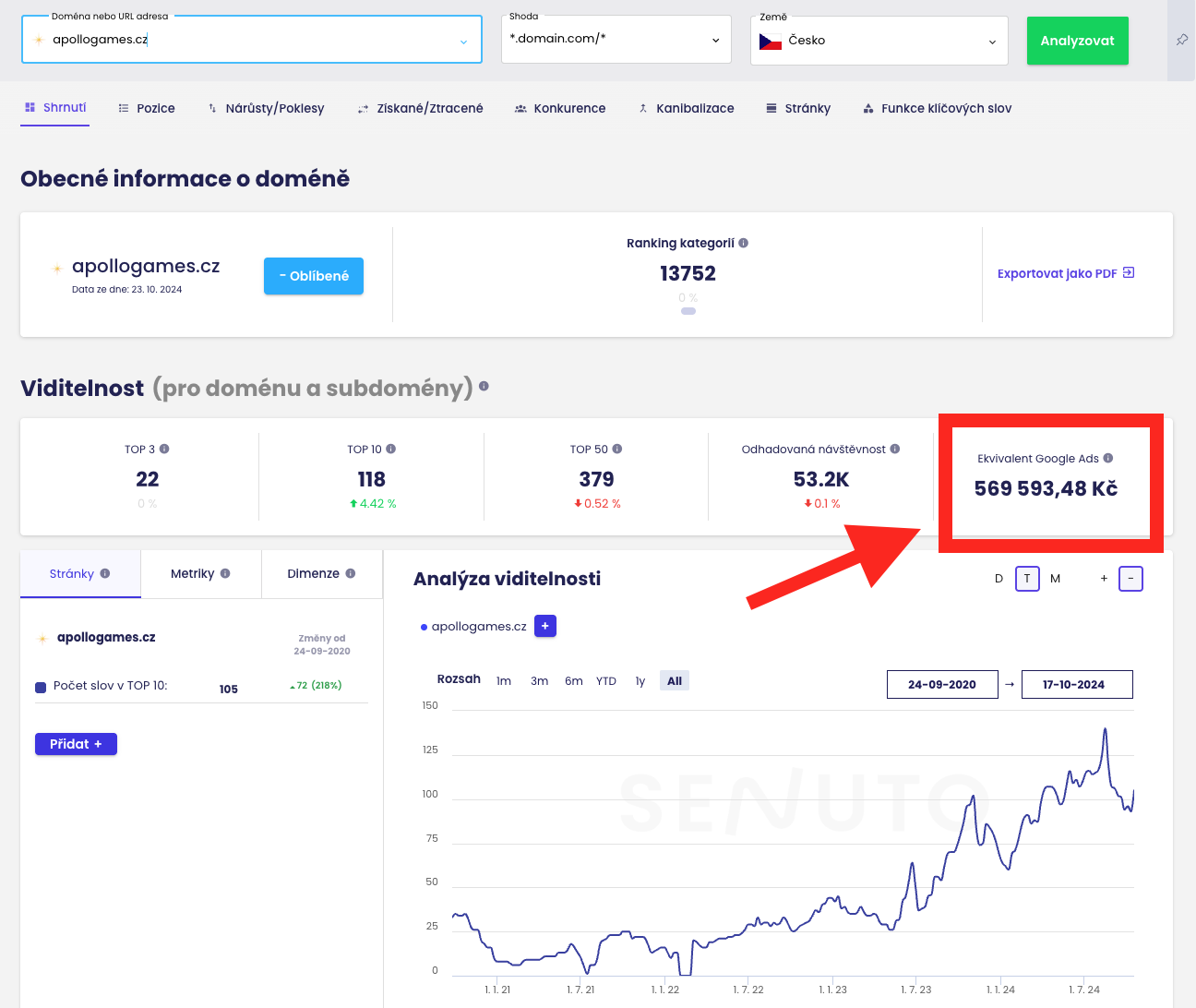Expand the domain input dropdown arrow

pos(463,42)
